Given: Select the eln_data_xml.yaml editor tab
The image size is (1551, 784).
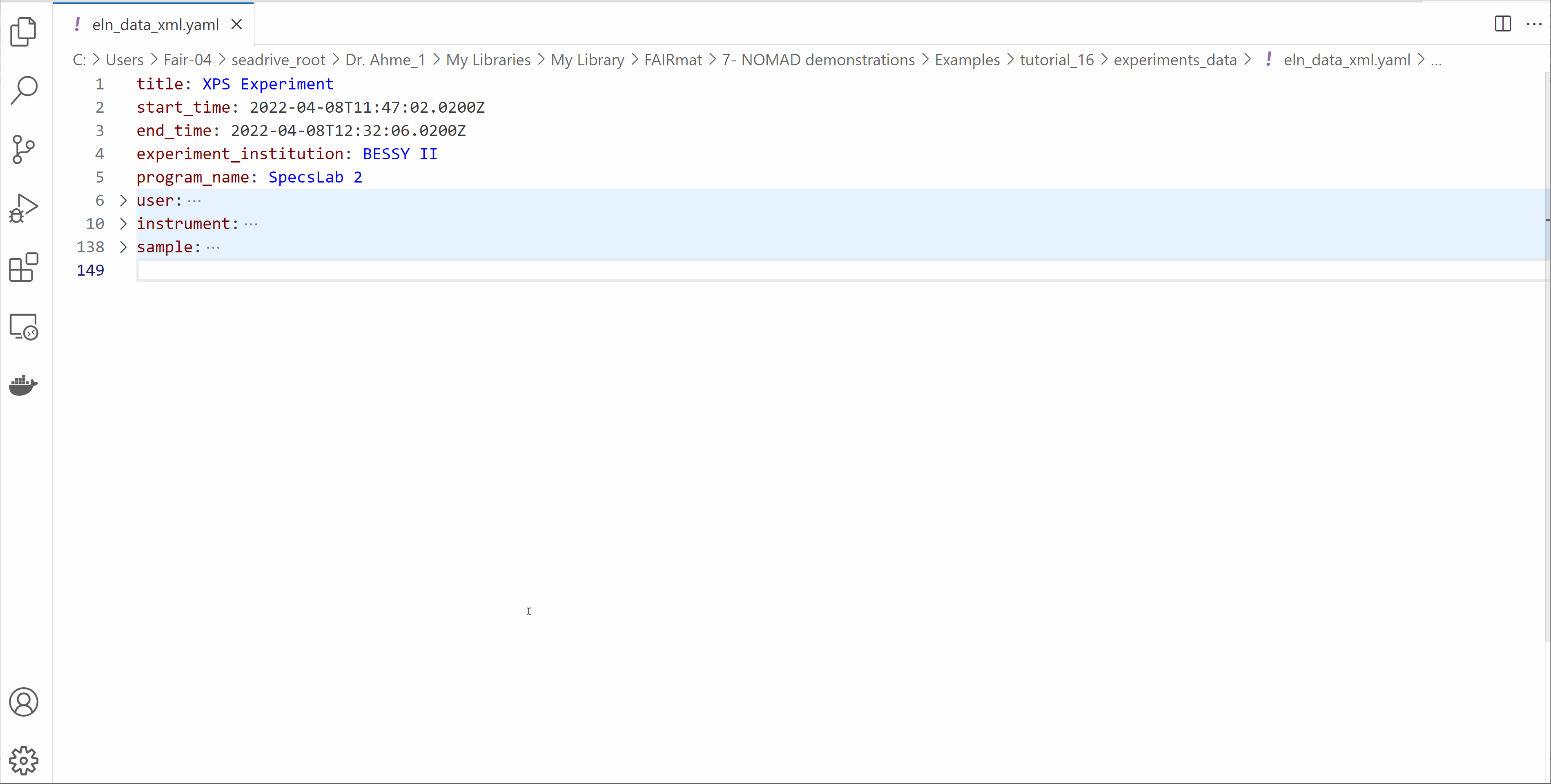Looking at the screenshot, I should [x=155, y=24].
